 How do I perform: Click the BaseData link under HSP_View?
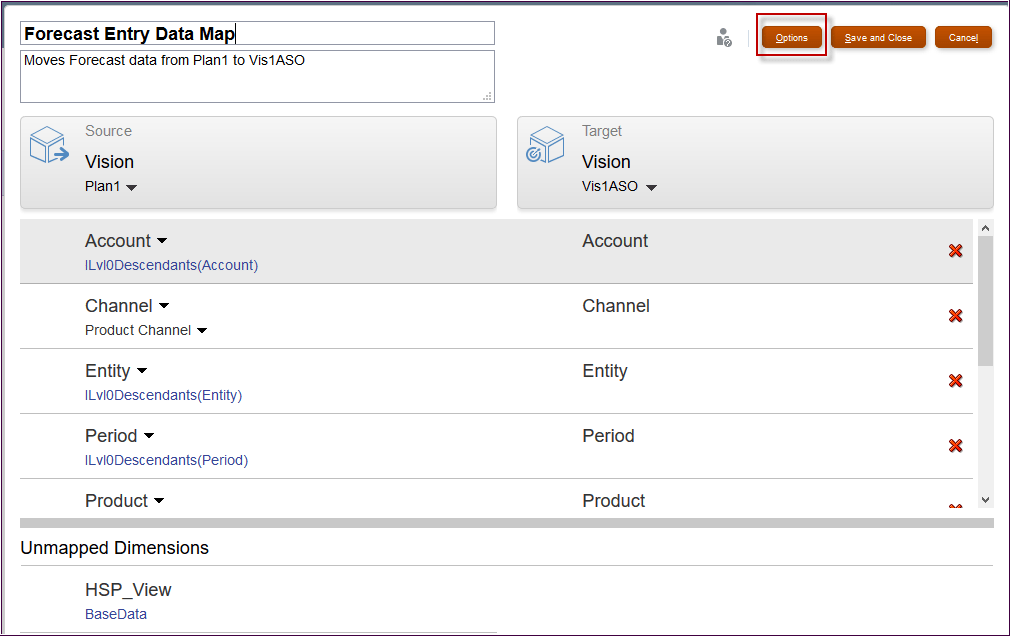[116, 614]
